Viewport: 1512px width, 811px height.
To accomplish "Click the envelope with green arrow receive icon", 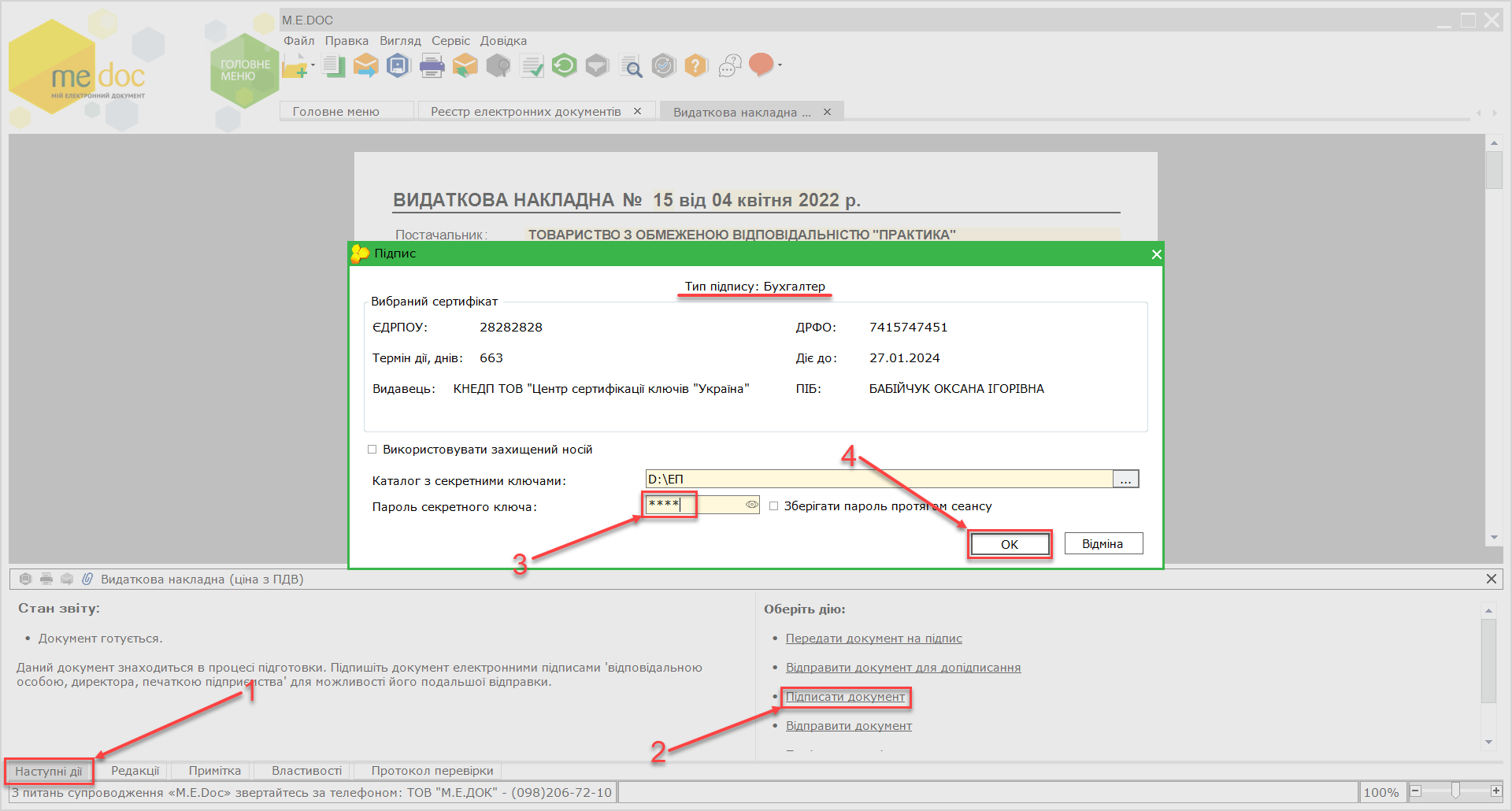I will (x=465, y=65).
